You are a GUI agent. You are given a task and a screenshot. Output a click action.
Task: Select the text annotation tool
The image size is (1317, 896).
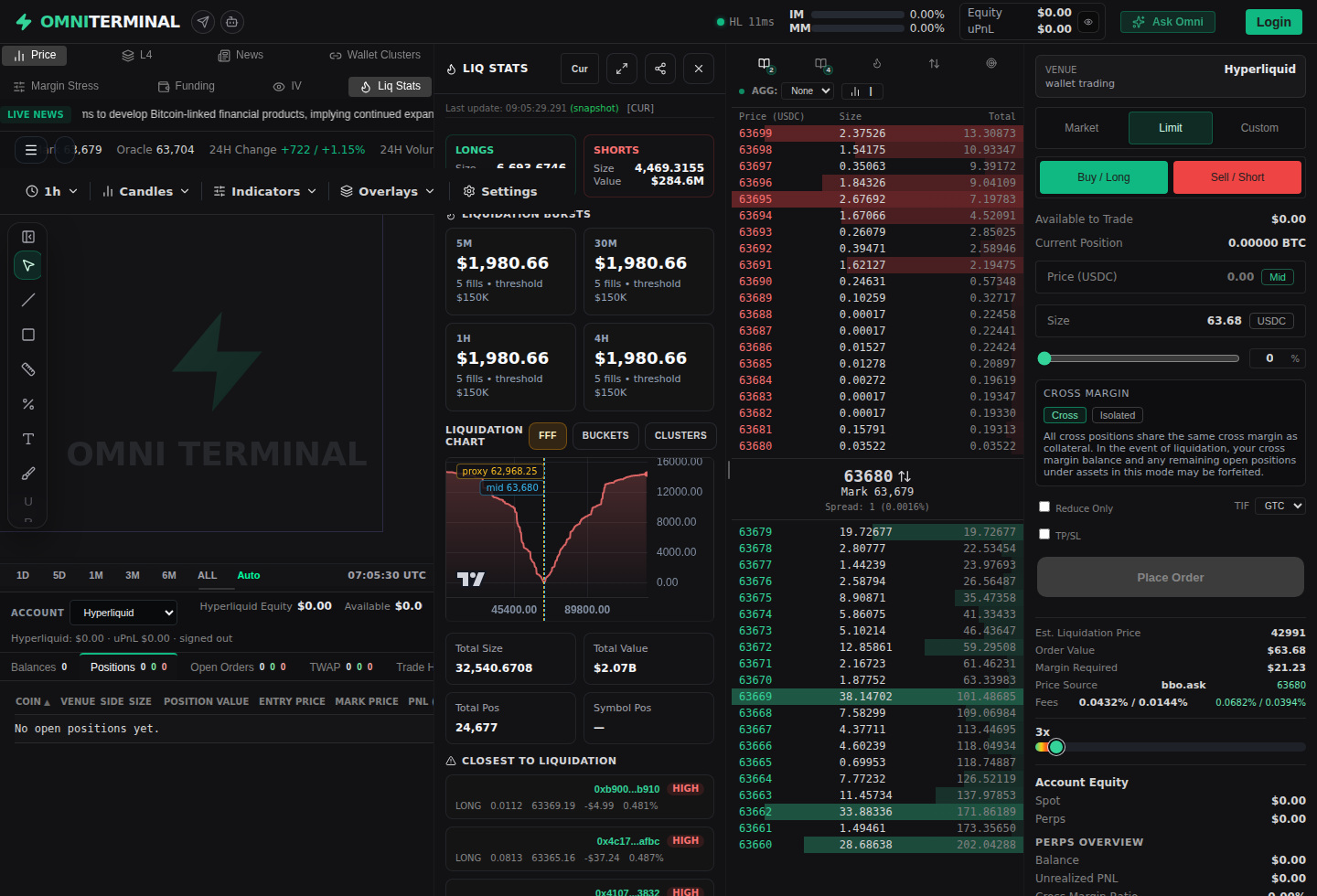[28, 439]
